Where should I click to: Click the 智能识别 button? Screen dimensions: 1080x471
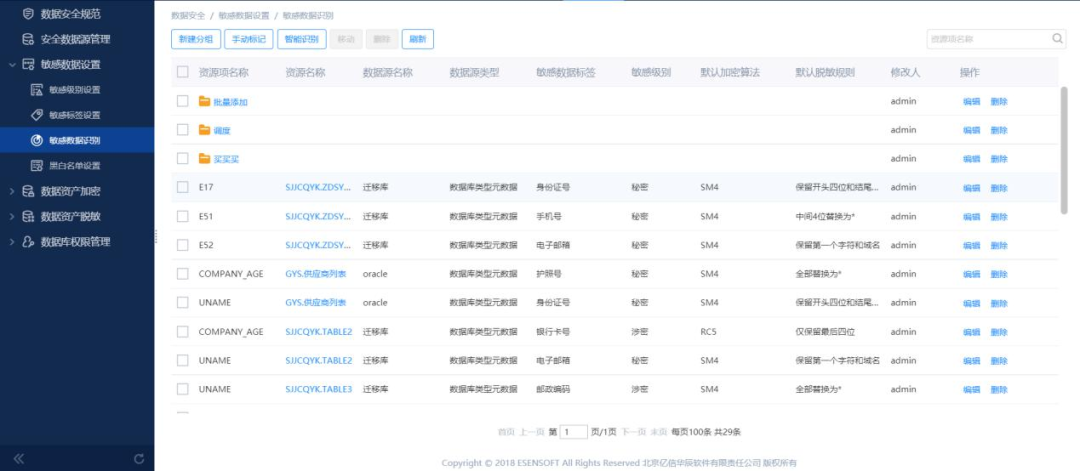[301, 39]
